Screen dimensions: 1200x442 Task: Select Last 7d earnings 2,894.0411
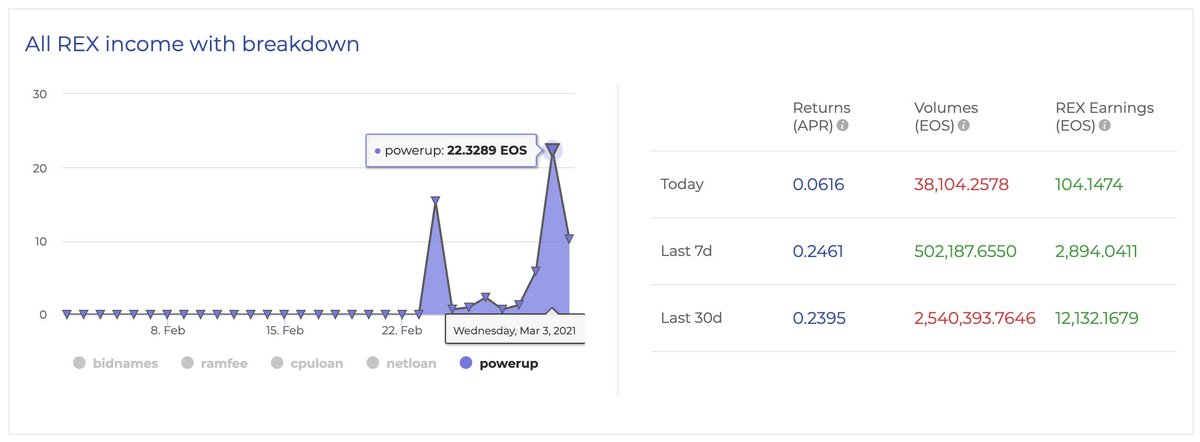point(1096,251)
